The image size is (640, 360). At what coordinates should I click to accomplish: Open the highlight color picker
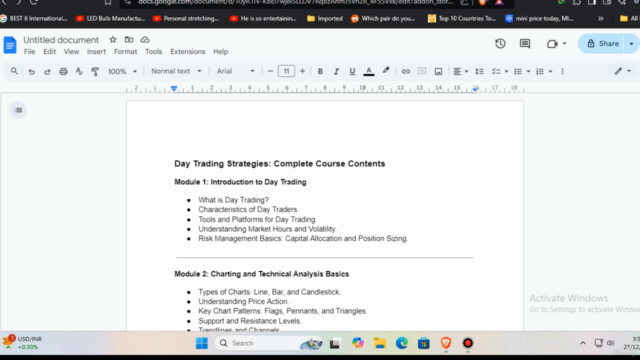386,71
